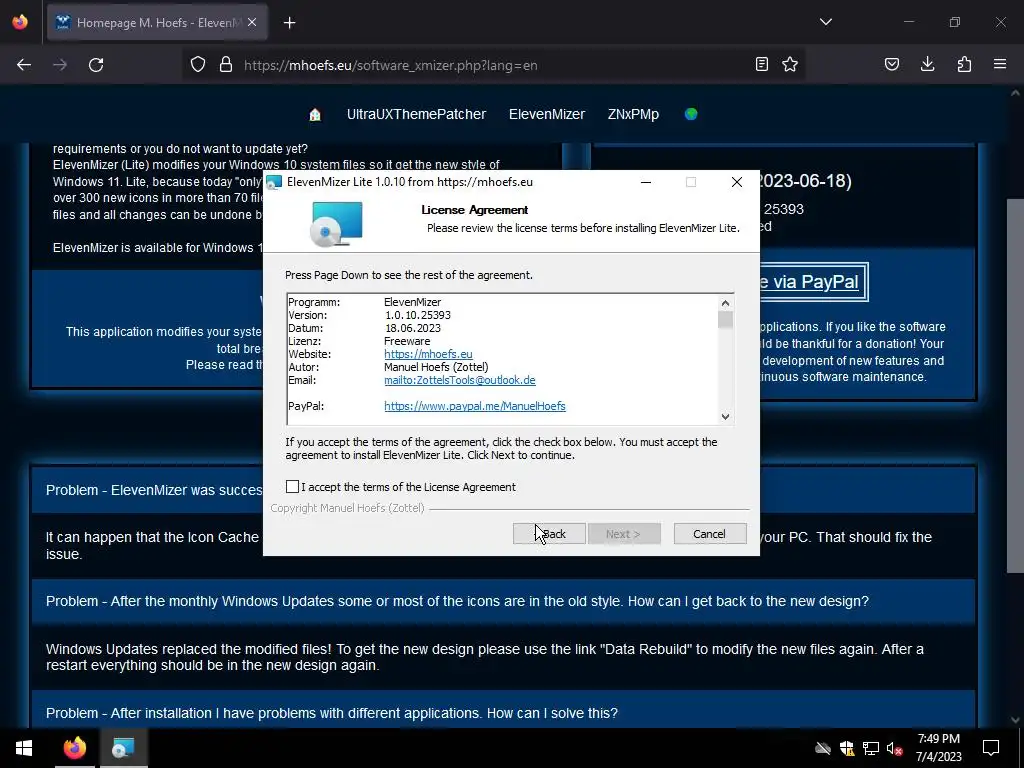Open the Windows Start menu
The image size is (1024, 768).
(x=24, y=748)
